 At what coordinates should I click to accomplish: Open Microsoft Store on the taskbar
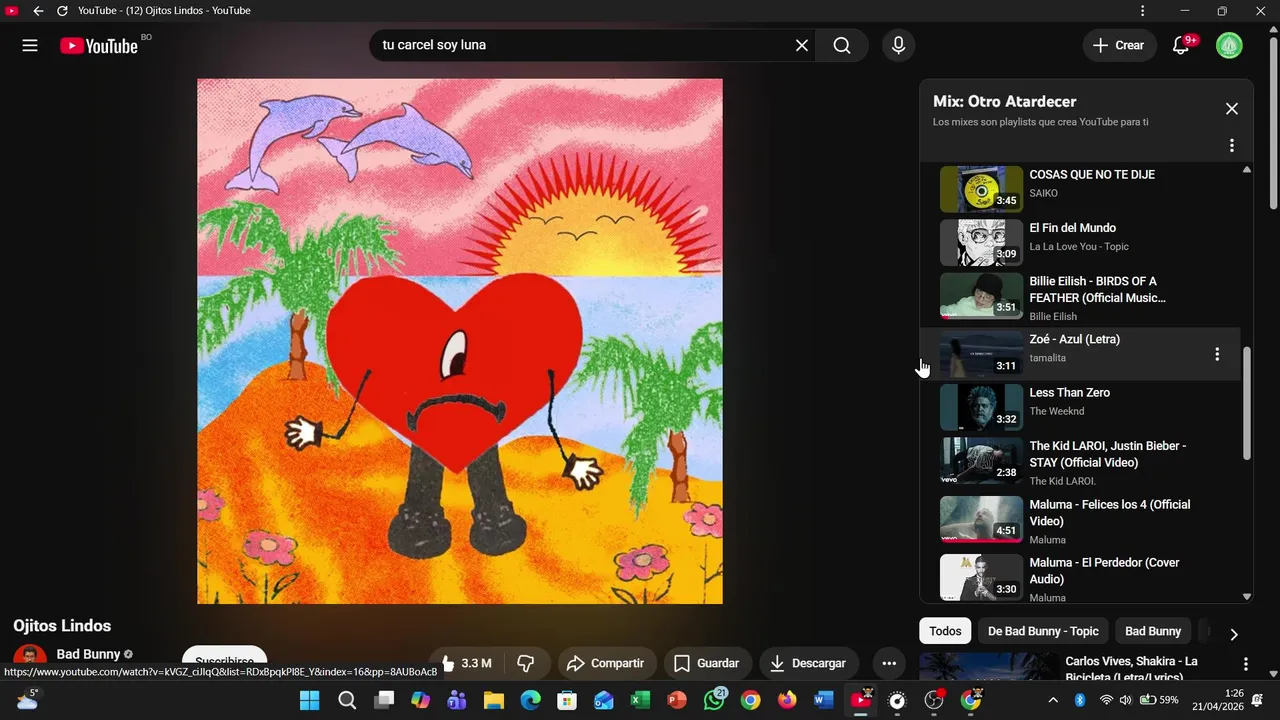[x=567, y=700]
